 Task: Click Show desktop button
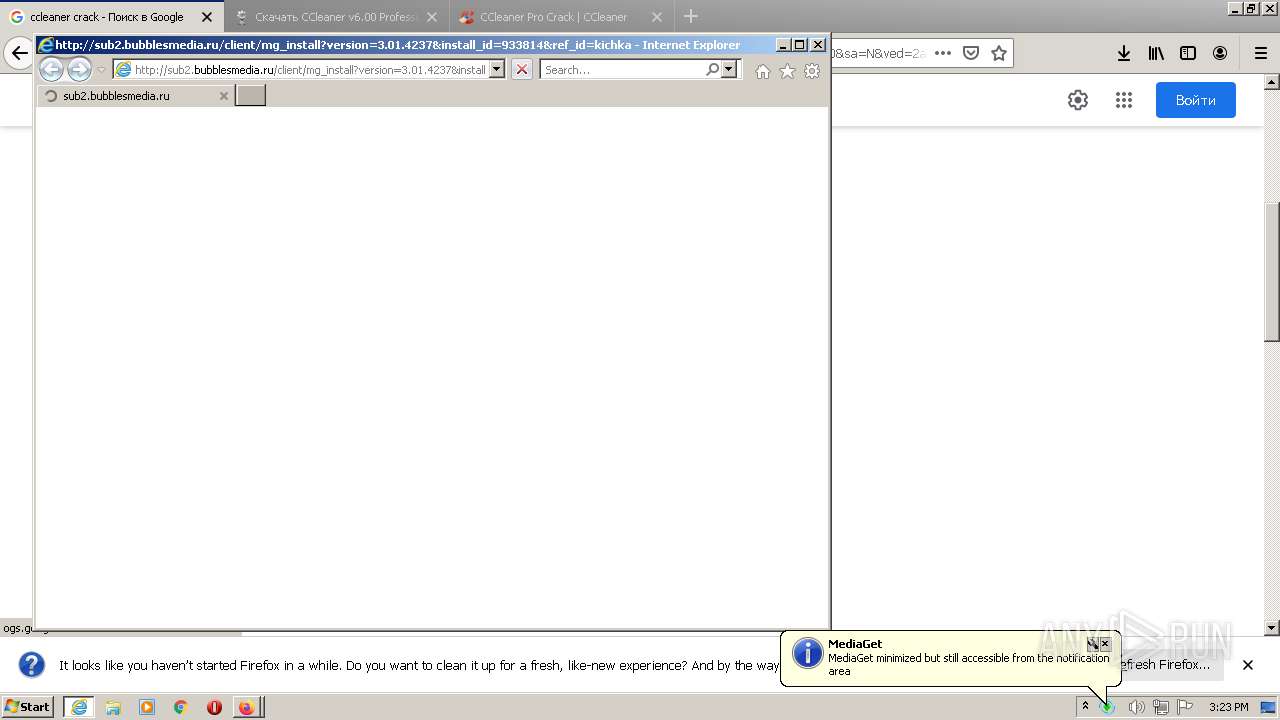[x=1269, y=707]
